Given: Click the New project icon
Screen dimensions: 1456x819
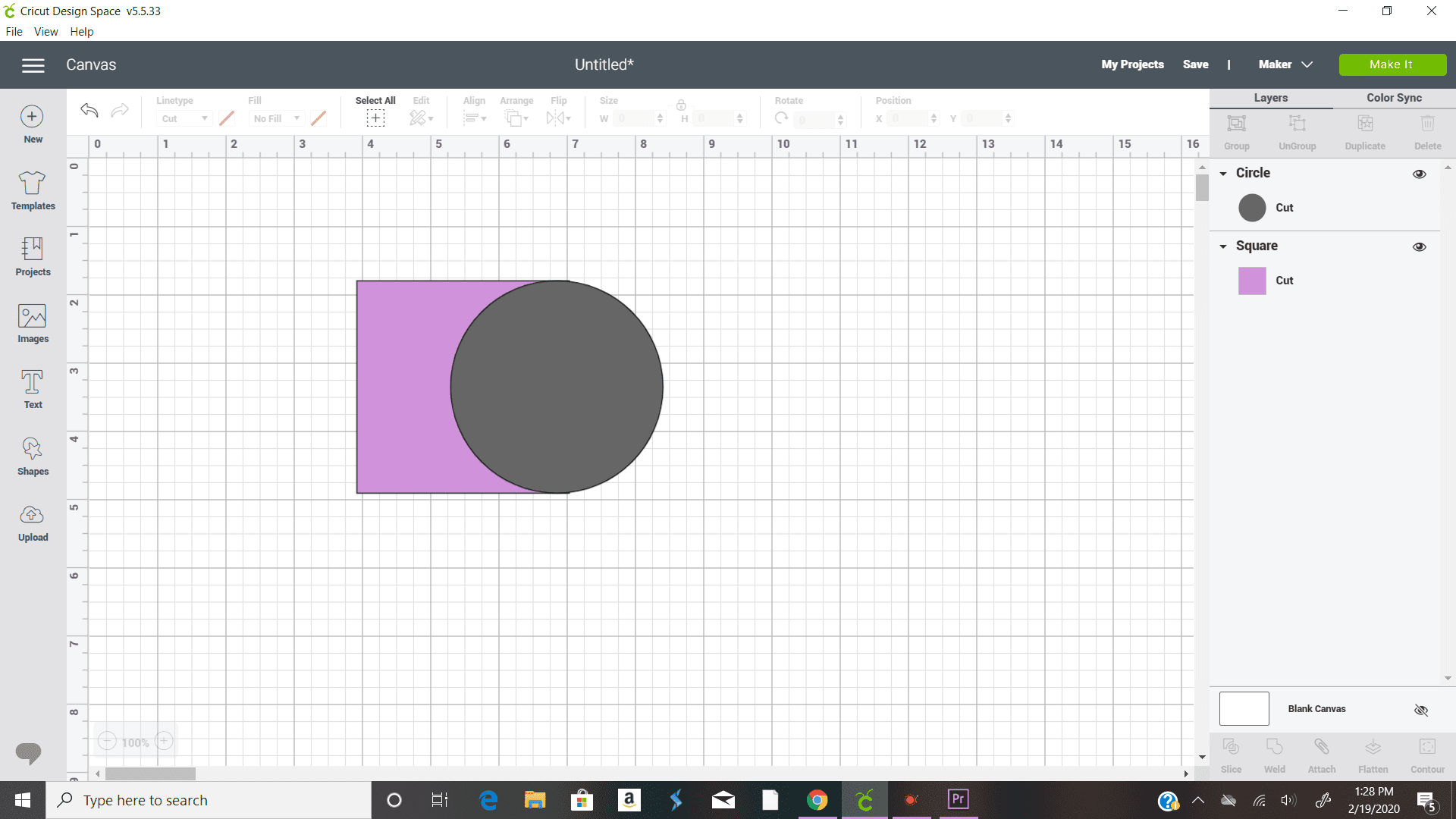Looking at the screenshot, I should pos(32,116).
